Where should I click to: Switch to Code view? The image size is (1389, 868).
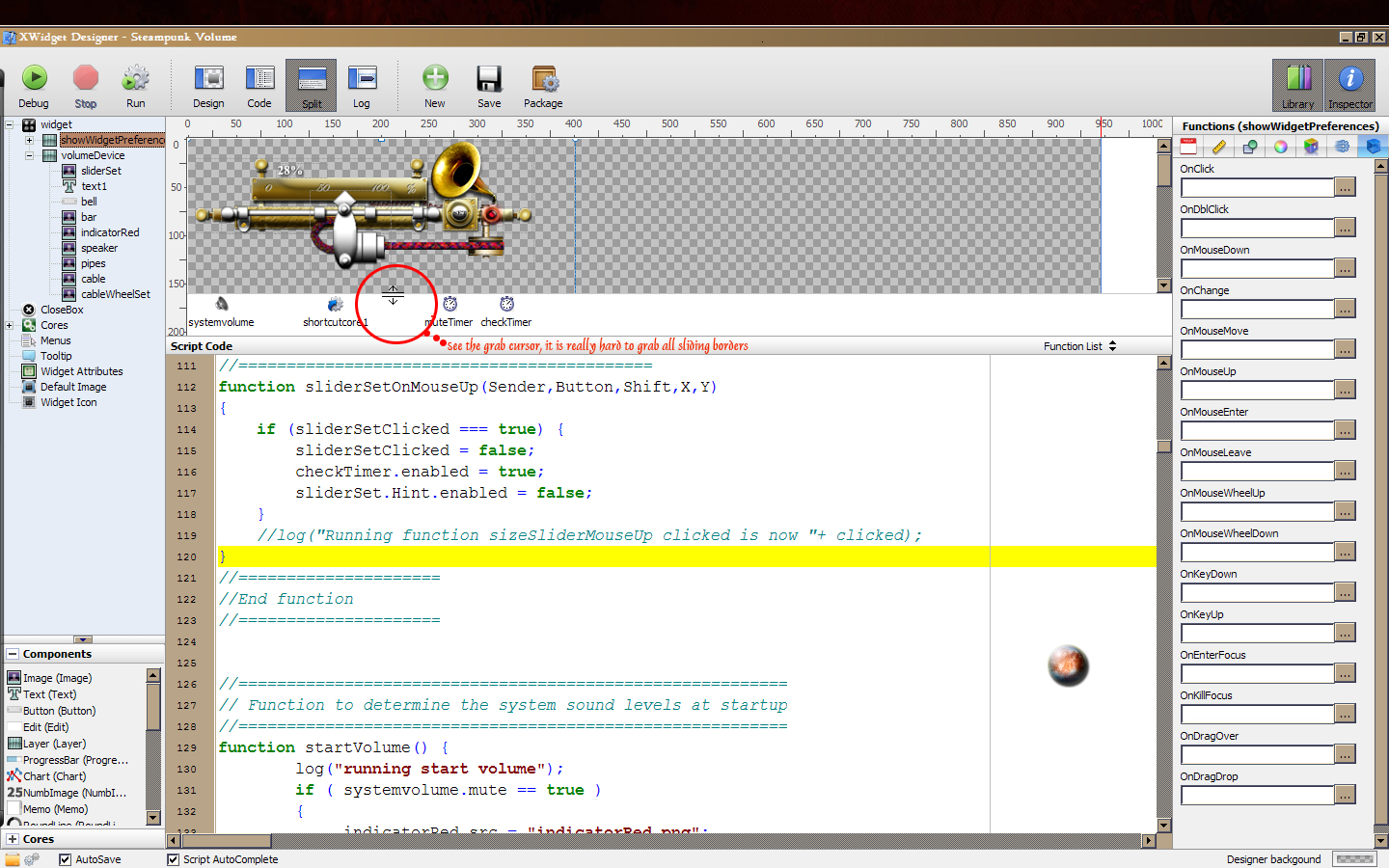[x=259, y=86]
